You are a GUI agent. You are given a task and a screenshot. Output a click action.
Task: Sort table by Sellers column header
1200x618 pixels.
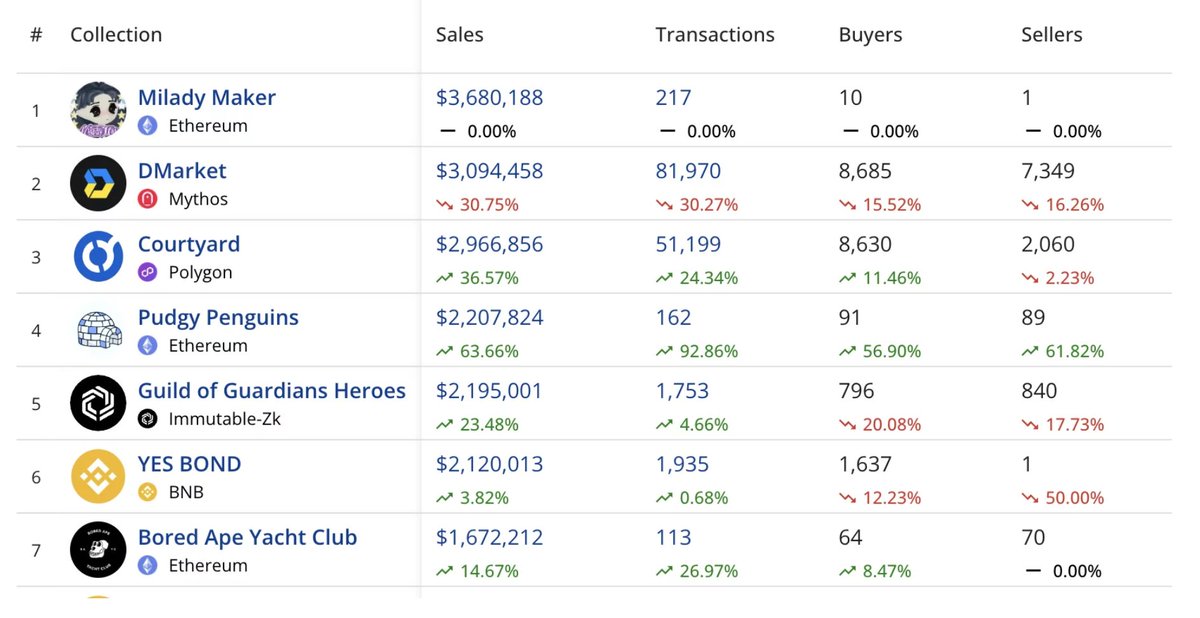point(1051,35)
